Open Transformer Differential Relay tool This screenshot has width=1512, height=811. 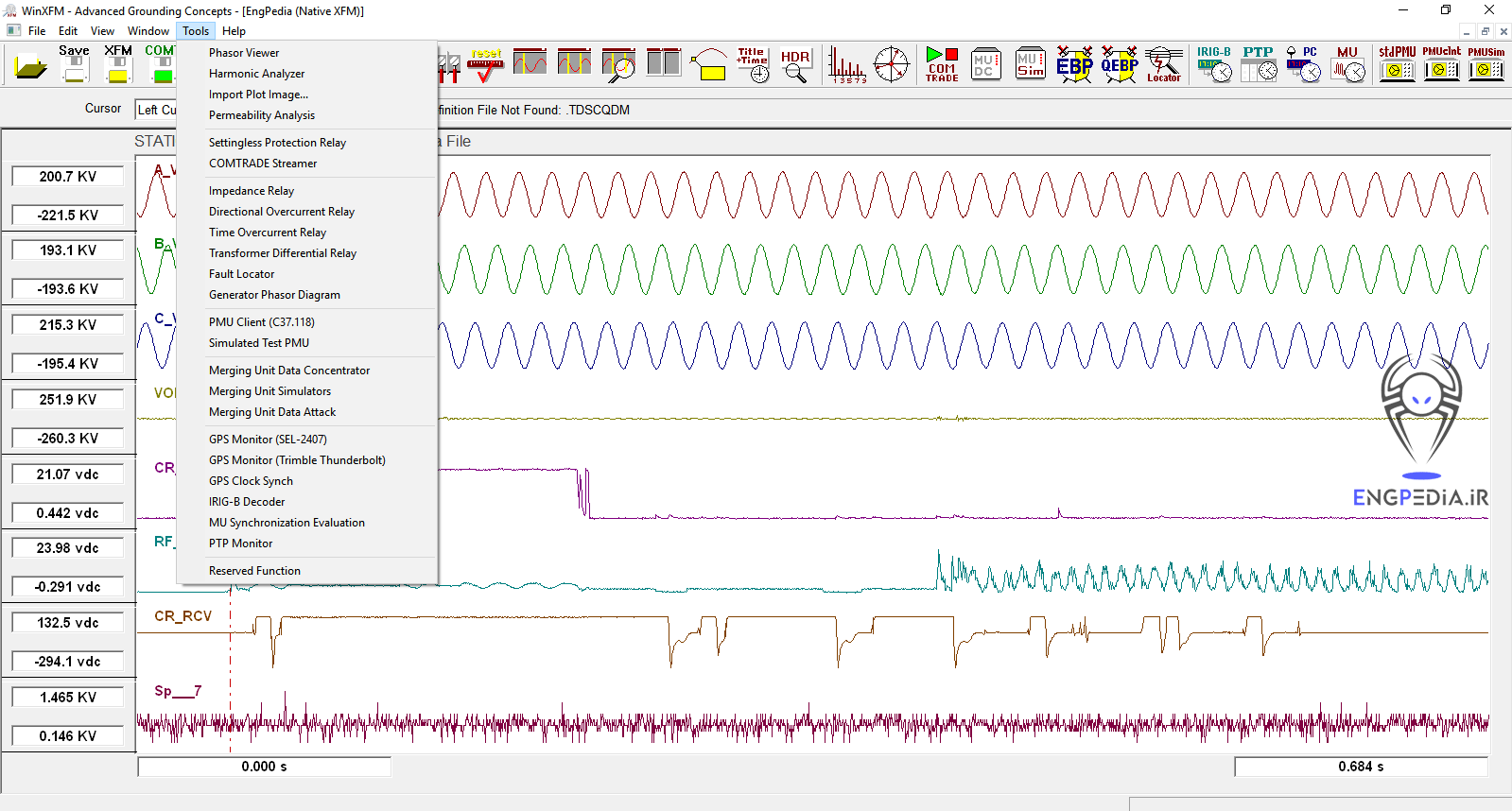[306, 253]
